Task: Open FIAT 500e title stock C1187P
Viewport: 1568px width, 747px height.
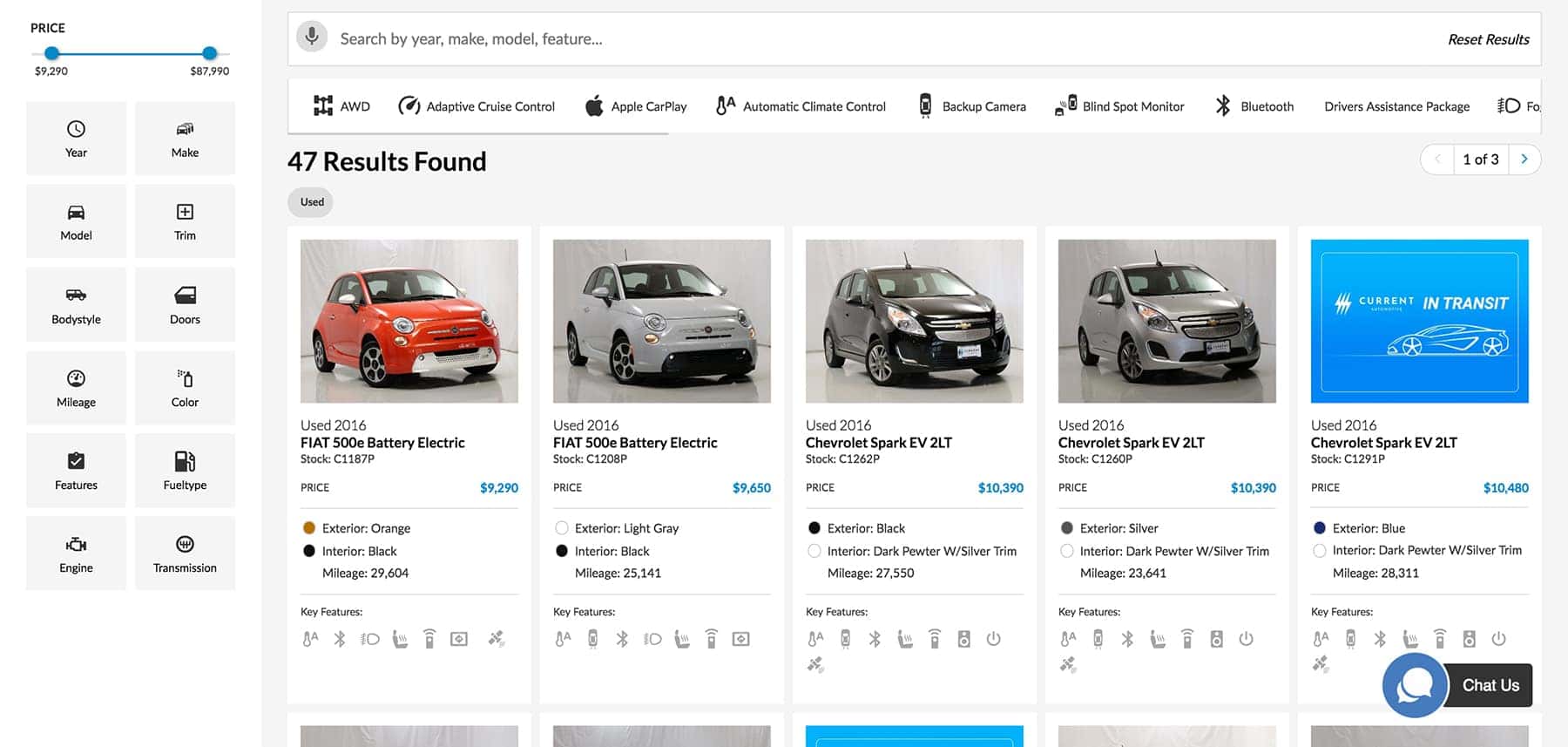Action: [382, 443]
